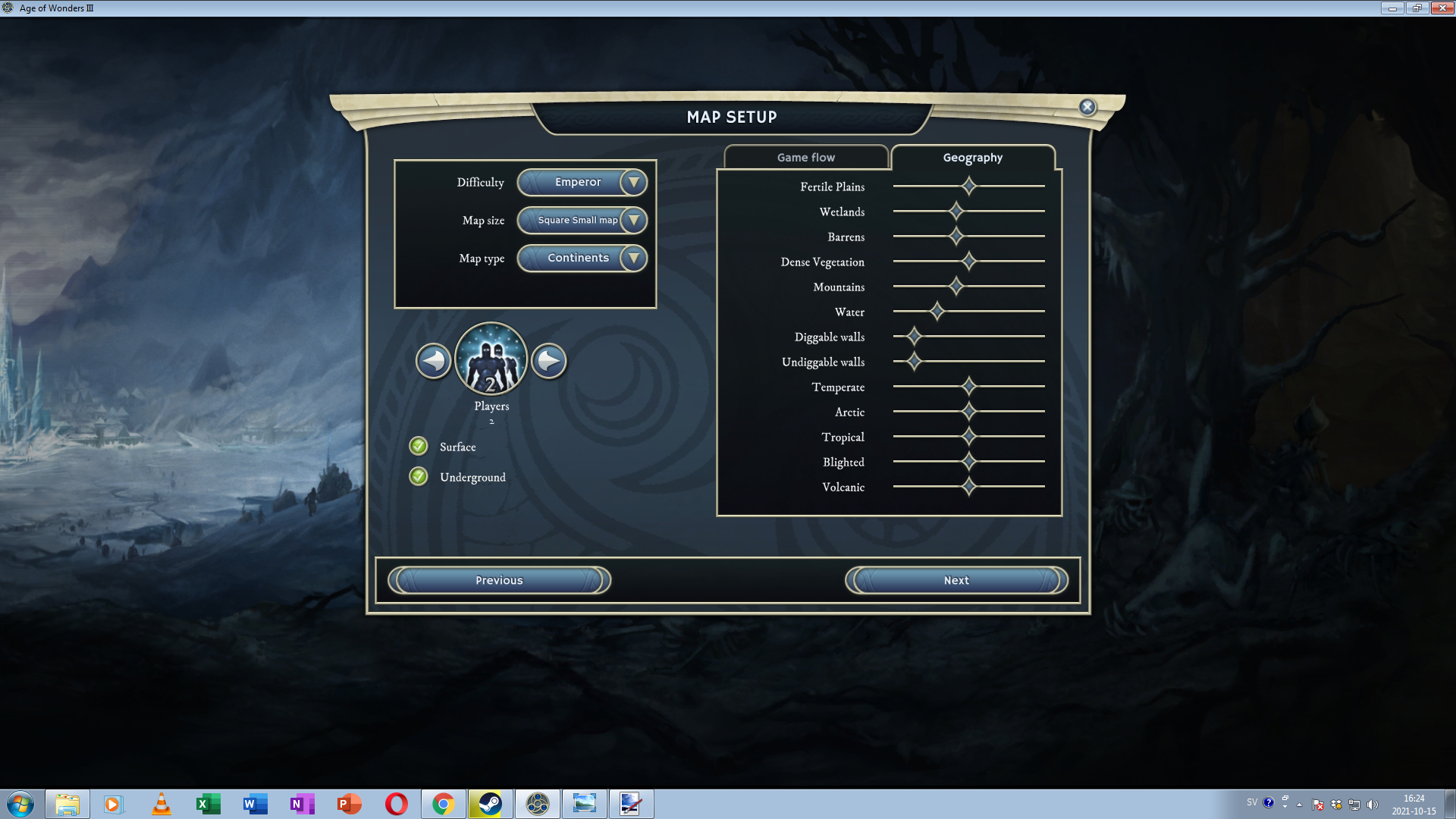Open Excel from the taskbar
The image size is (1456, 819).
point(207,804)
